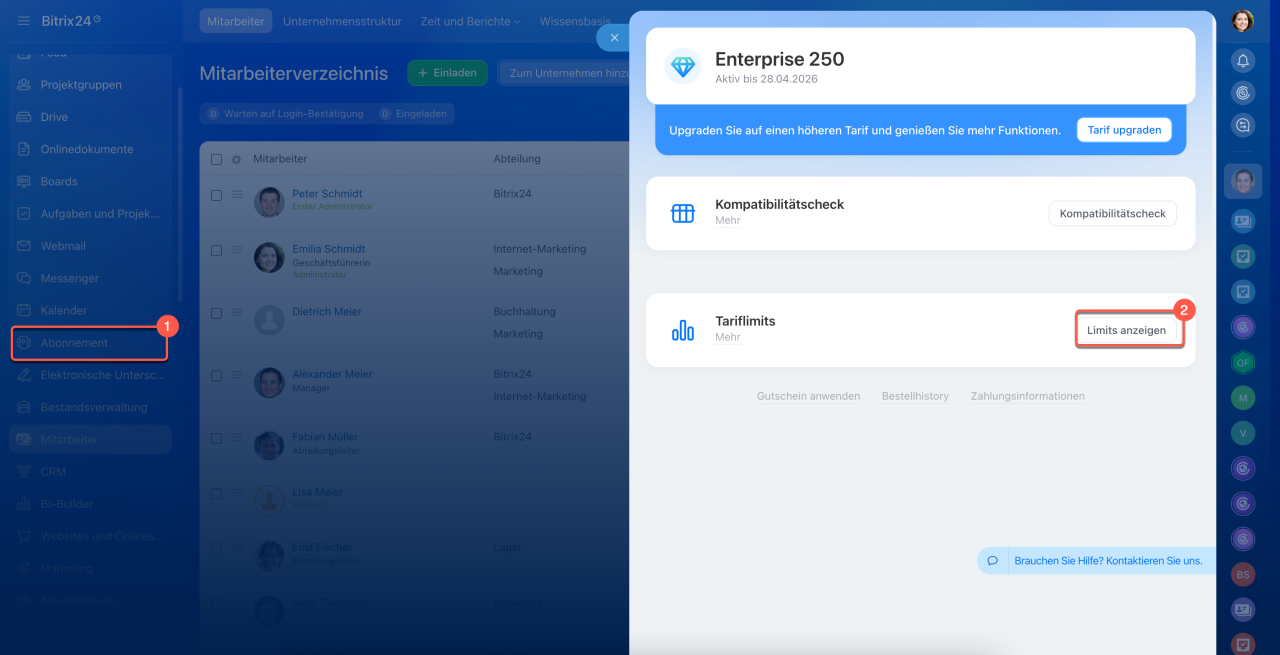Click the chat search icon below the bell
This screenshot has height=655, width=1280.
pyautogui.click(x=1243, y=126)
